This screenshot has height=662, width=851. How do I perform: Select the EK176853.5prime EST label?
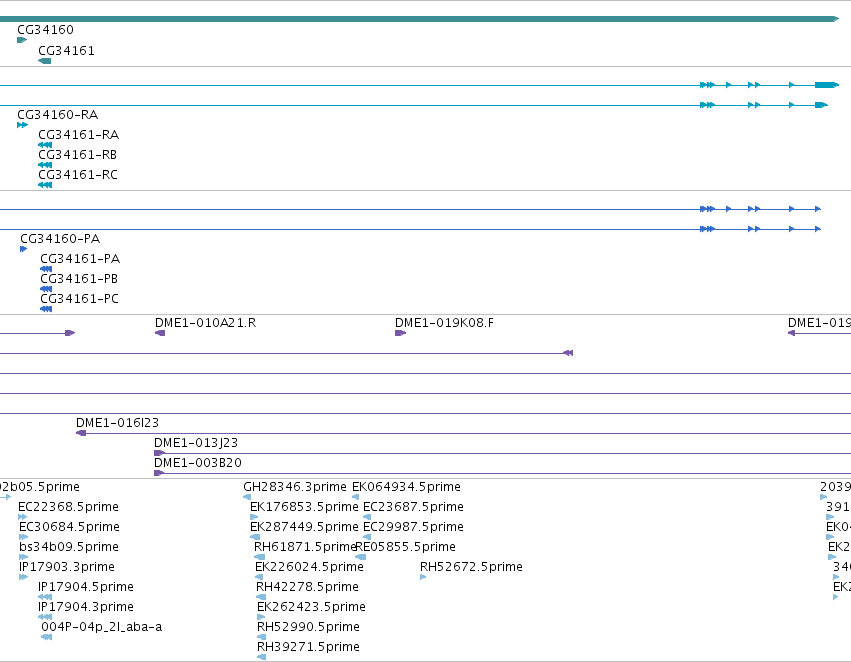tap(304, 507)
